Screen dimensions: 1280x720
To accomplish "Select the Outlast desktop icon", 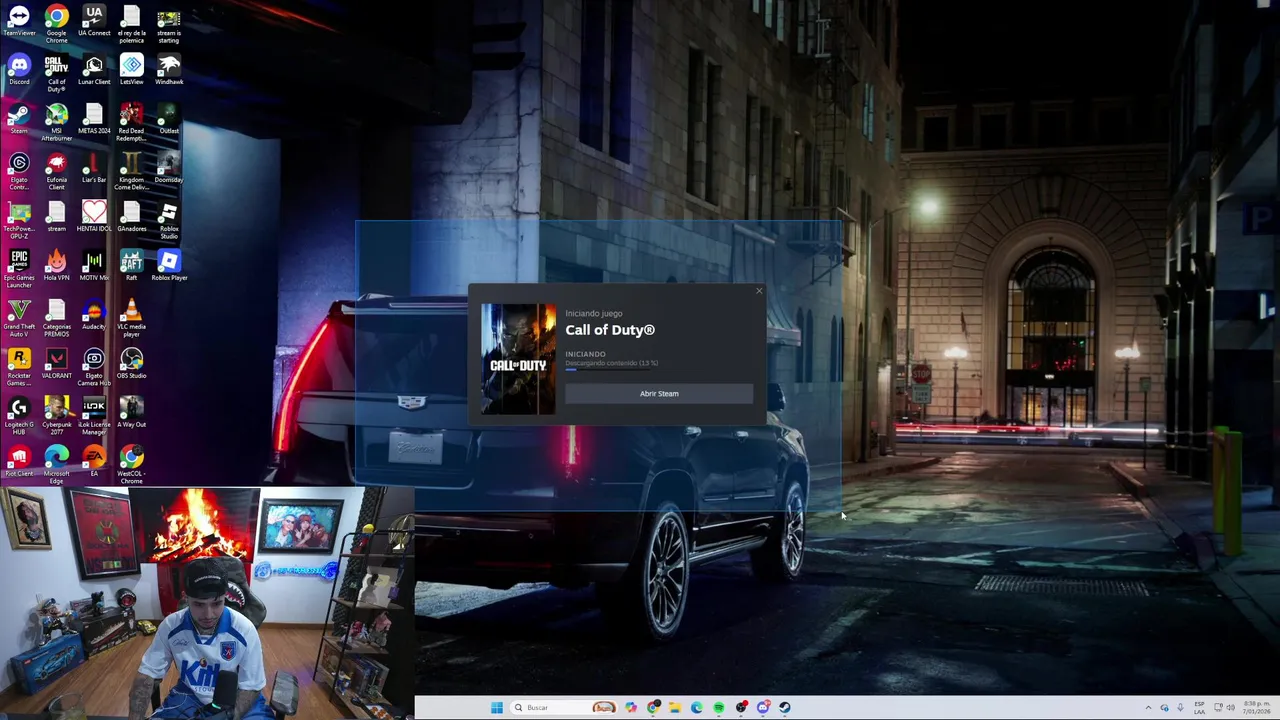I will [169, 120].
